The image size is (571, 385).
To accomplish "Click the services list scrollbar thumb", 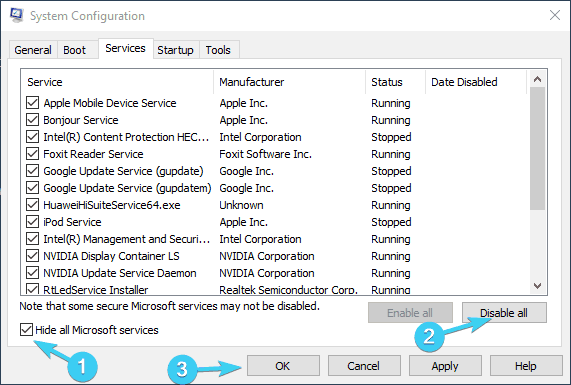I will pyautogui.click(x=537, y=148).
